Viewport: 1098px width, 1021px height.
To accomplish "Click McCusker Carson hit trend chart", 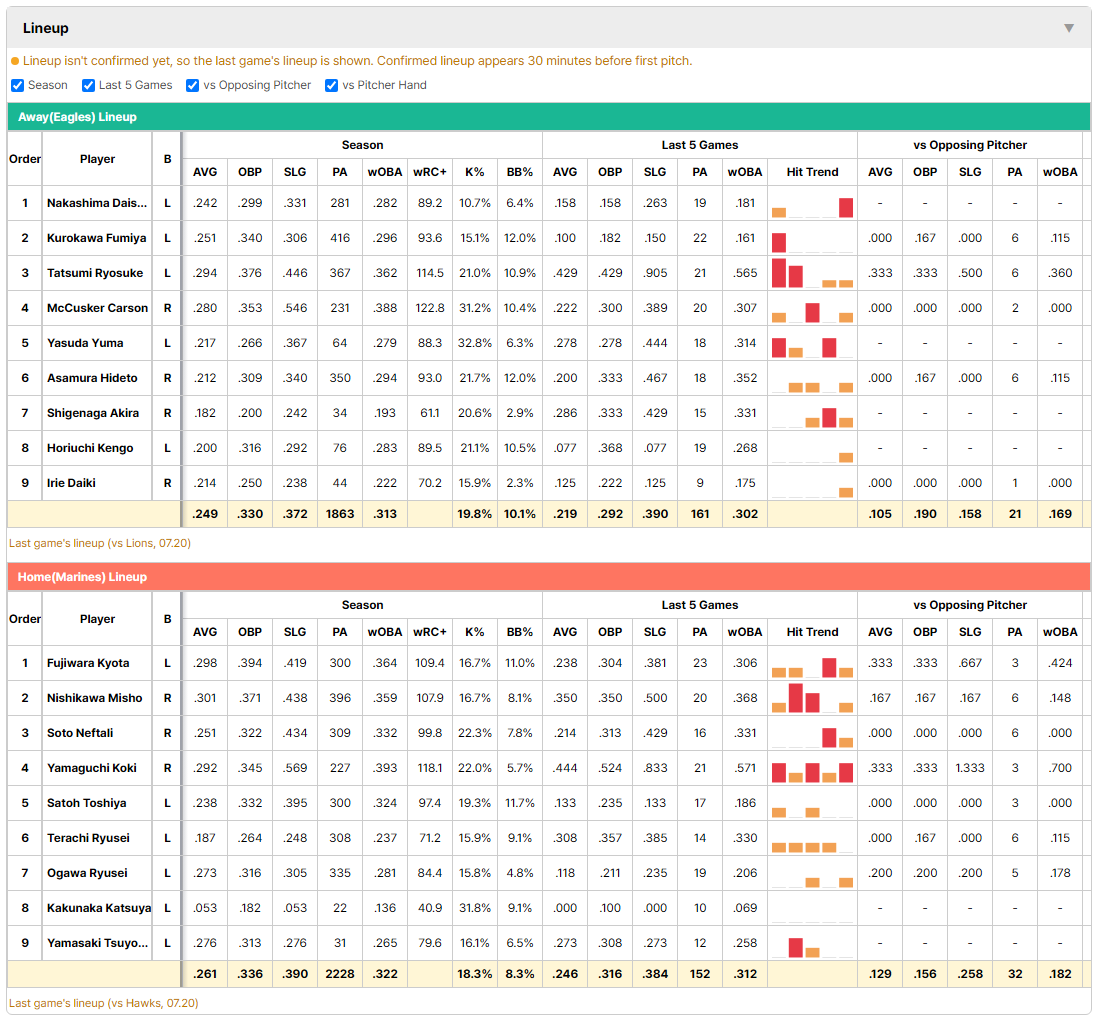I will point(812,308).
